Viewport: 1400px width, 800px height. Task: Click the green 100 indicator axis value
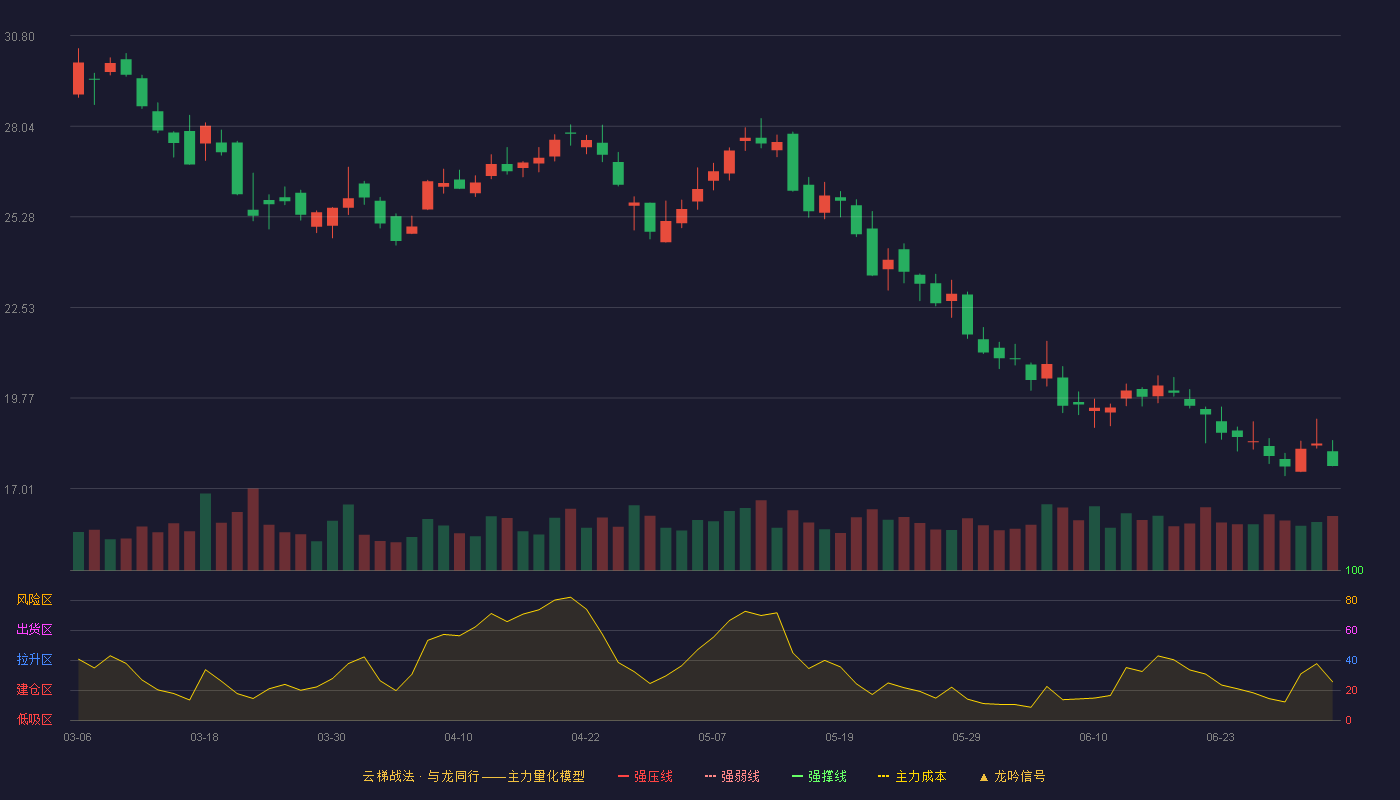1354,571
